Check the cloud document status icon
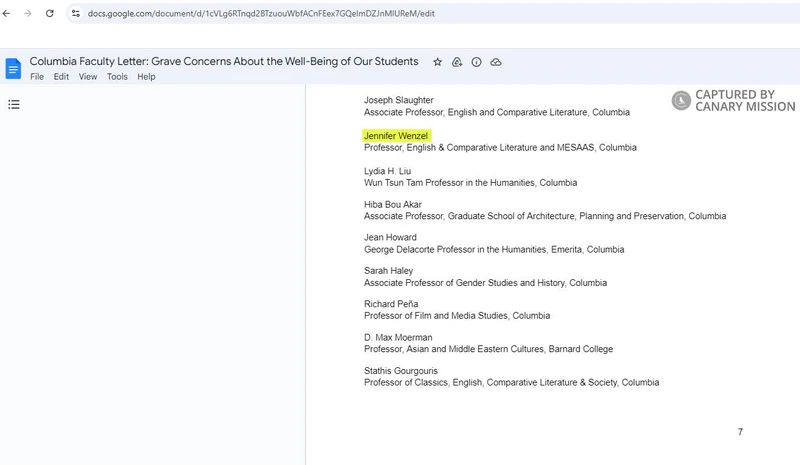Viewport: 800px width, 465px height. [x=496, y=62]
